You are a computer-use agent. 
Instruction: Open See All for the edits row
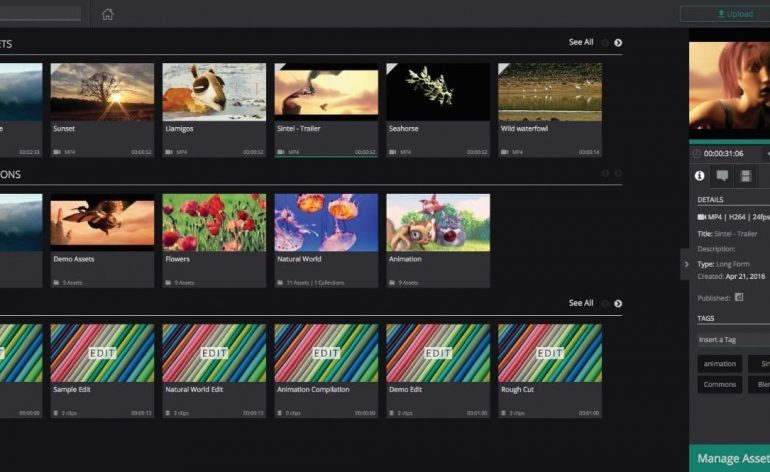(581, 303)
